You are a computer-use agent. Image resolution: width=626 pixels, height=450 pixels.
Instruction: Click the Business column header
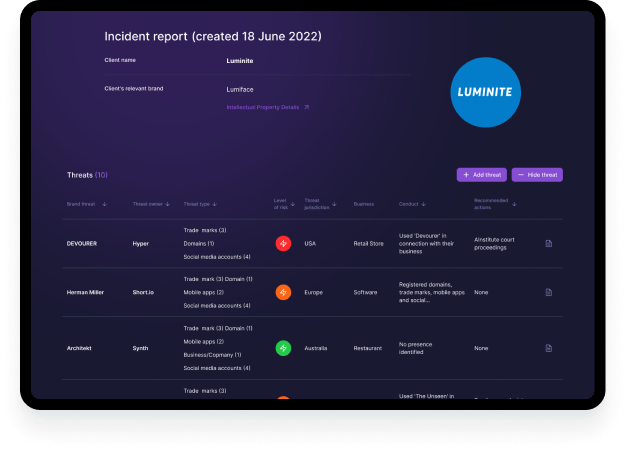364,204
